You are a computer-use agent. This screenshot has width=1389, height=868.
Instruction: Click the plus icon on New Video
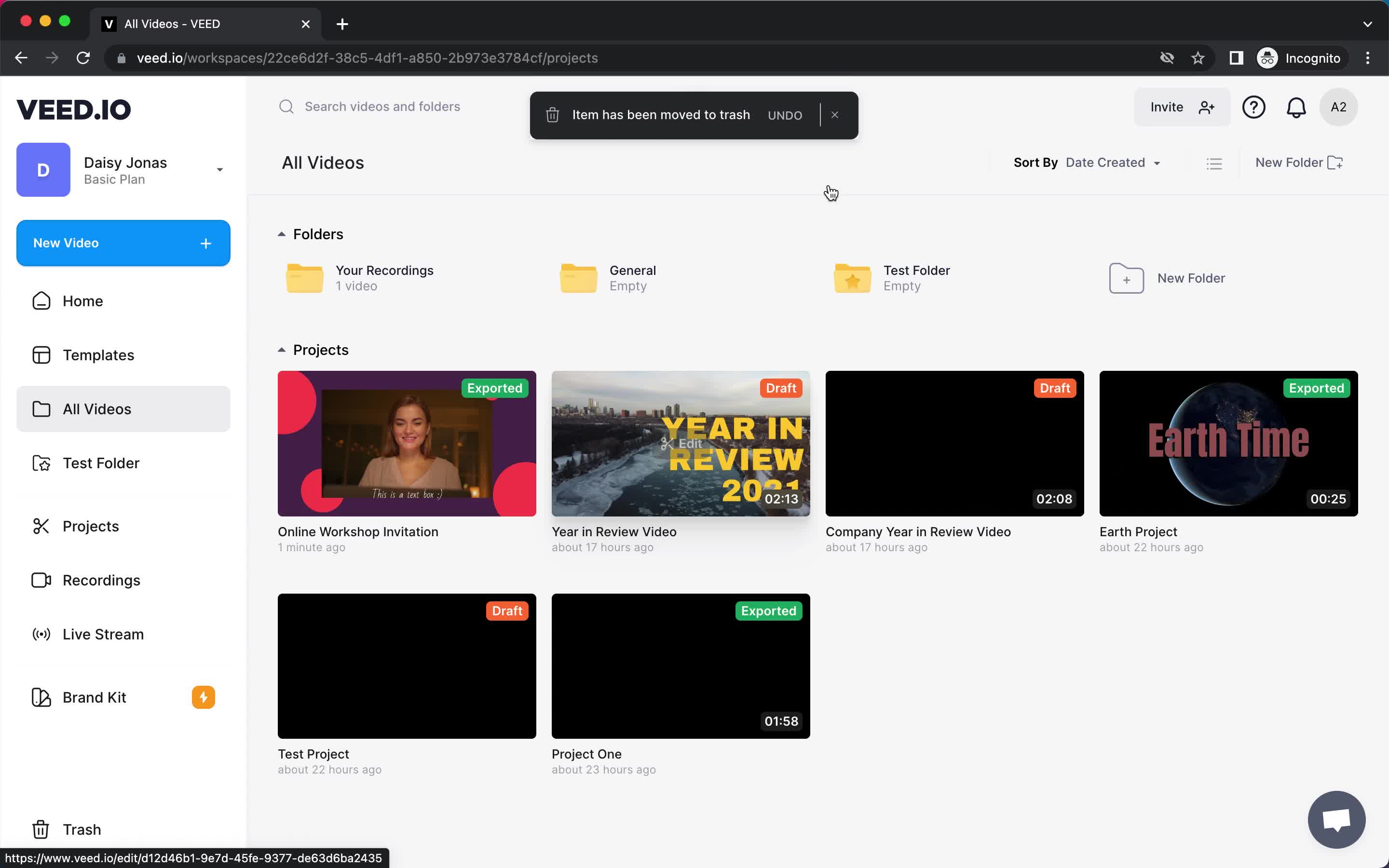click(206, 244)
